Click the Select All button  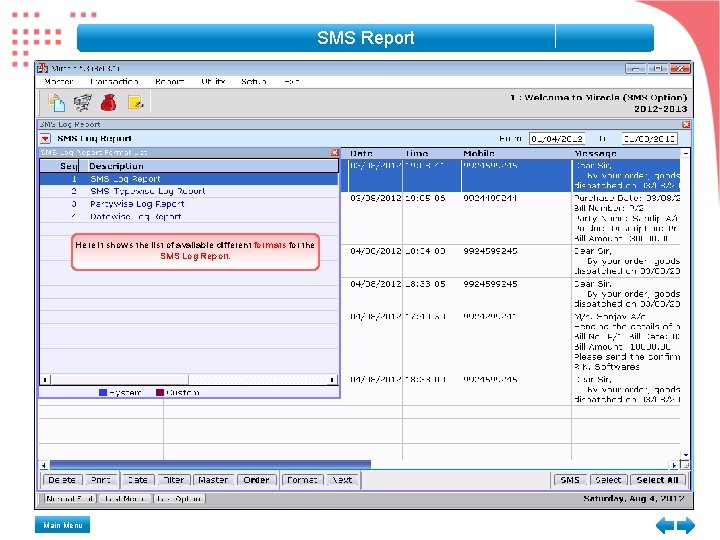coord(658,480)
